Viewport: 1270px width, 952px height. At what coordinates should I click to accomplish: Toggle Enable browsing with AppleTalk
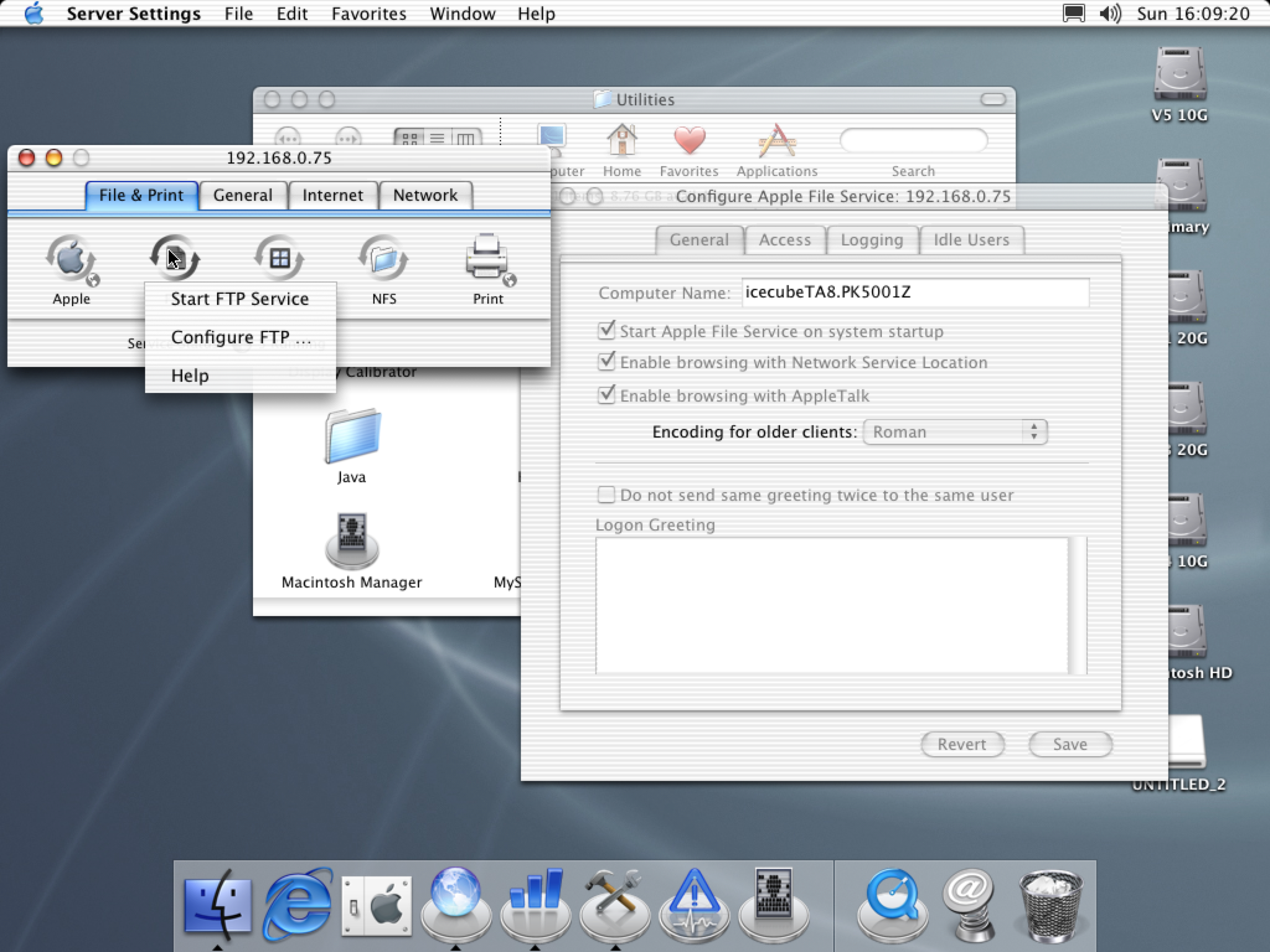point(606,395)
